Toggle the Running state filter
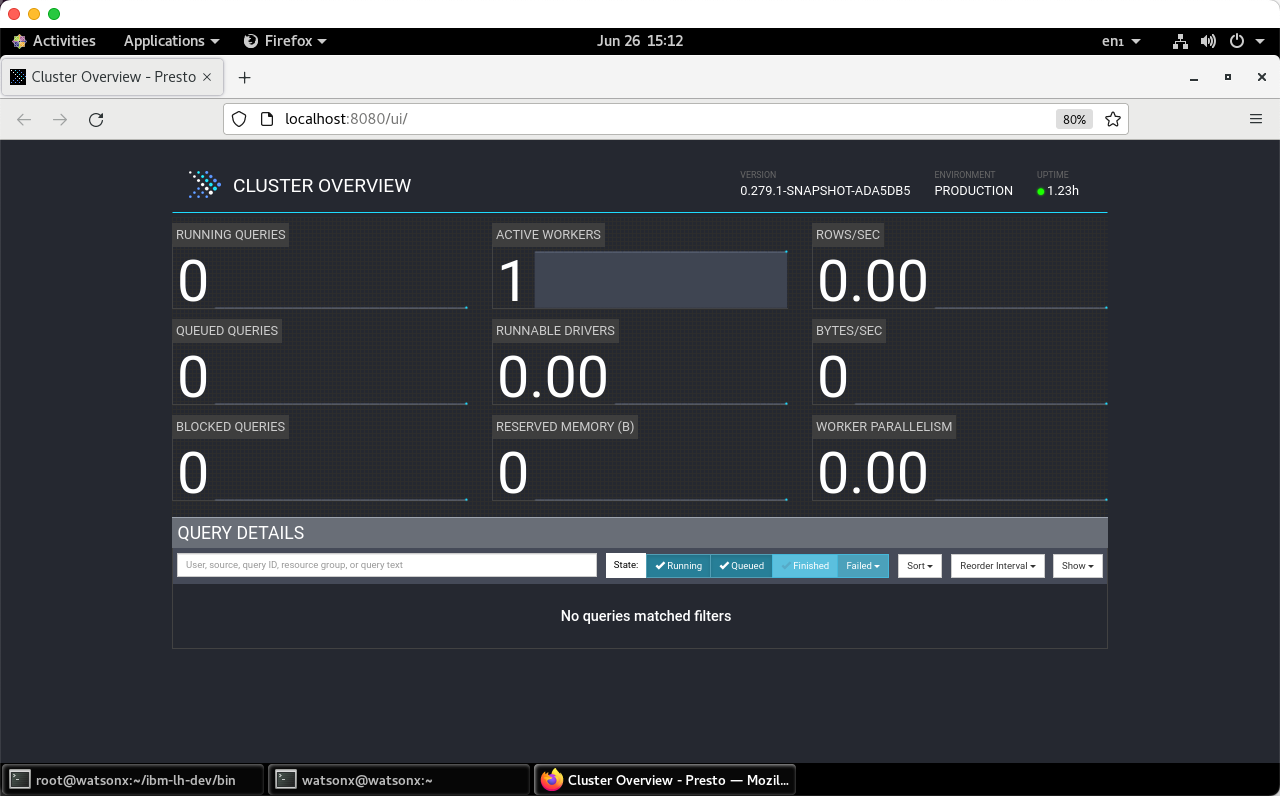The width and height of the screenshot is (1280, 796). click(x=678, y=566)
